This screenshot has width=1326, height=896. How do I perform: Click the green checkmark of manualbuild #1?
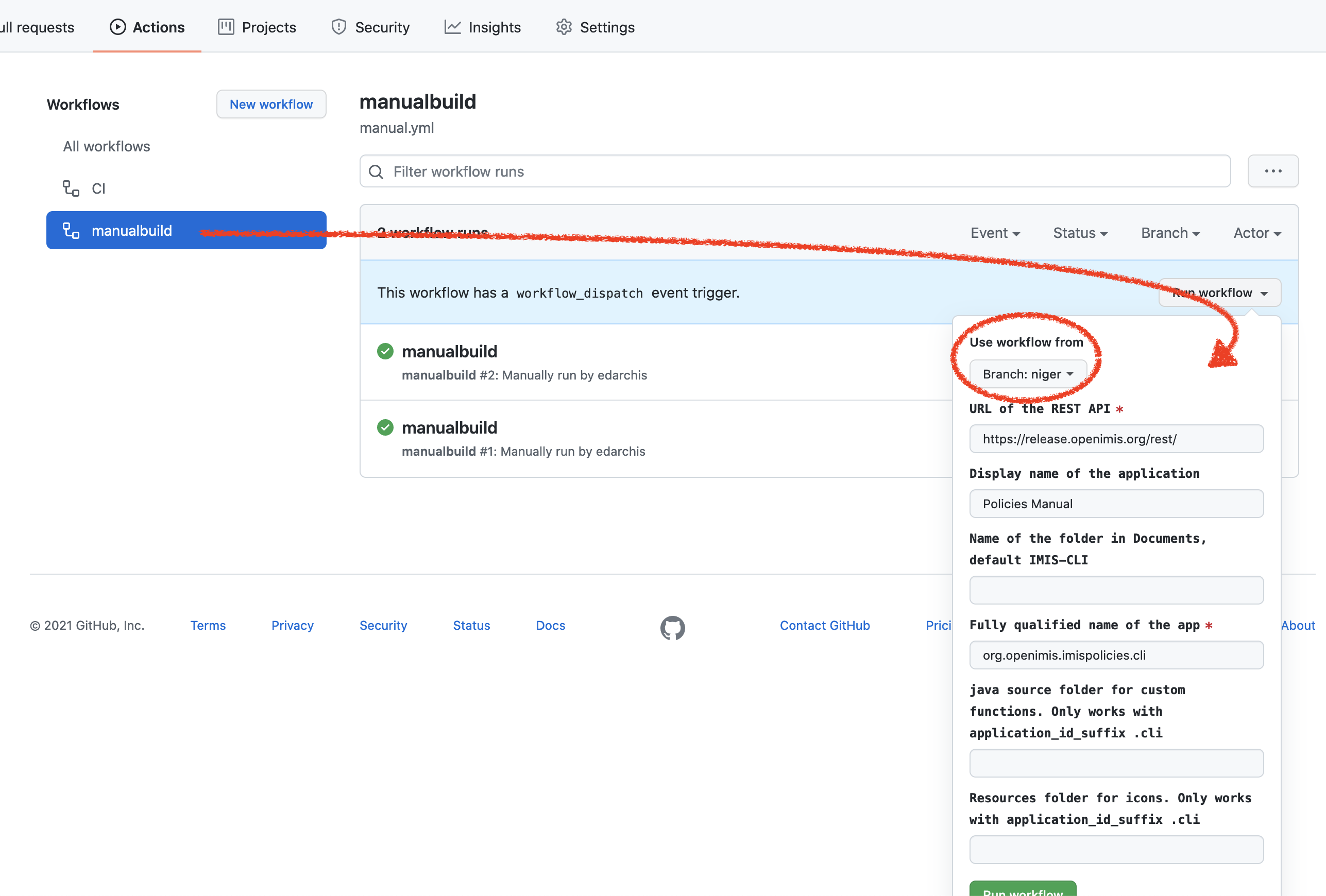point(385,427)
